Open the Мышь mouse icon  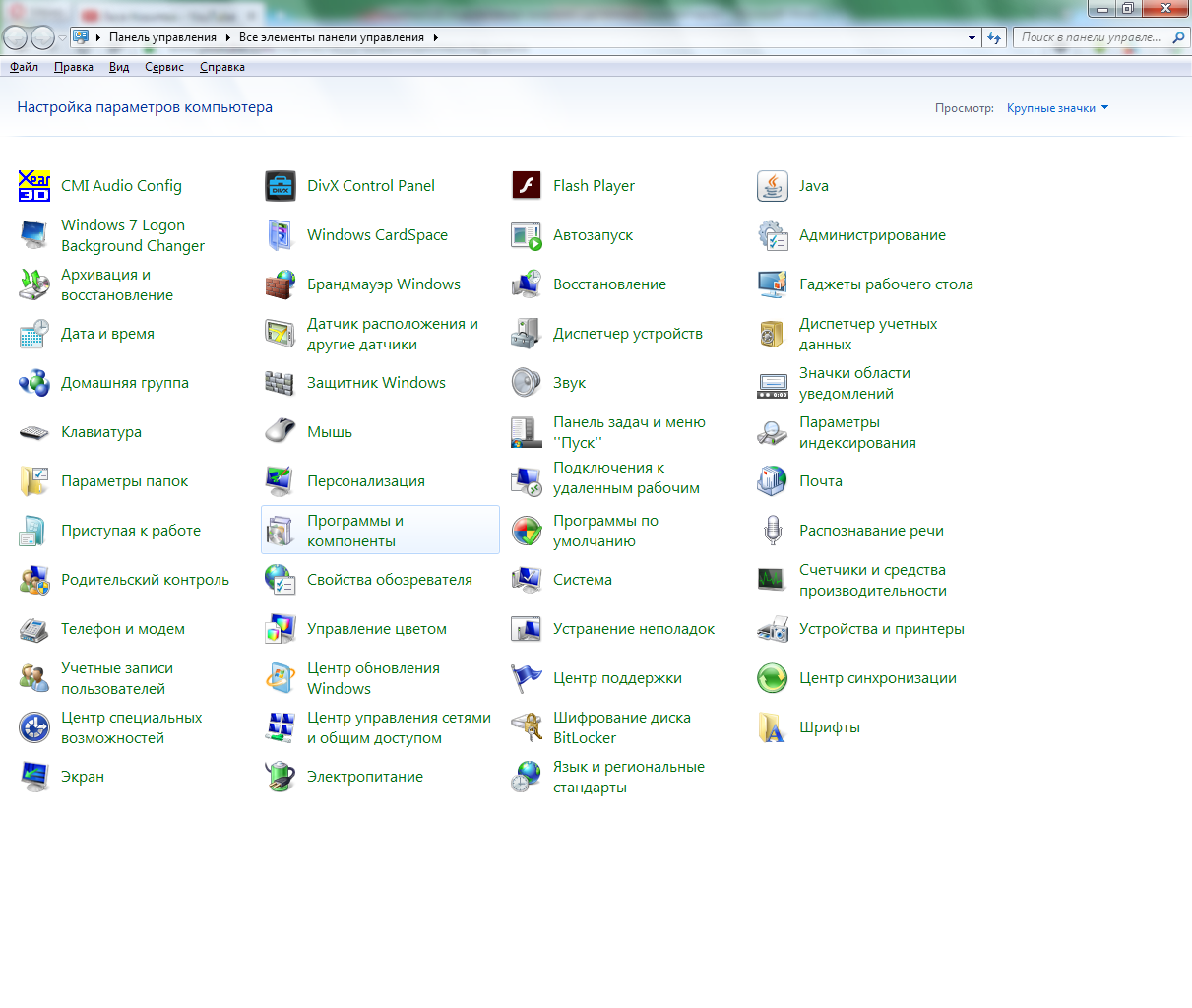tap(281, 432)
